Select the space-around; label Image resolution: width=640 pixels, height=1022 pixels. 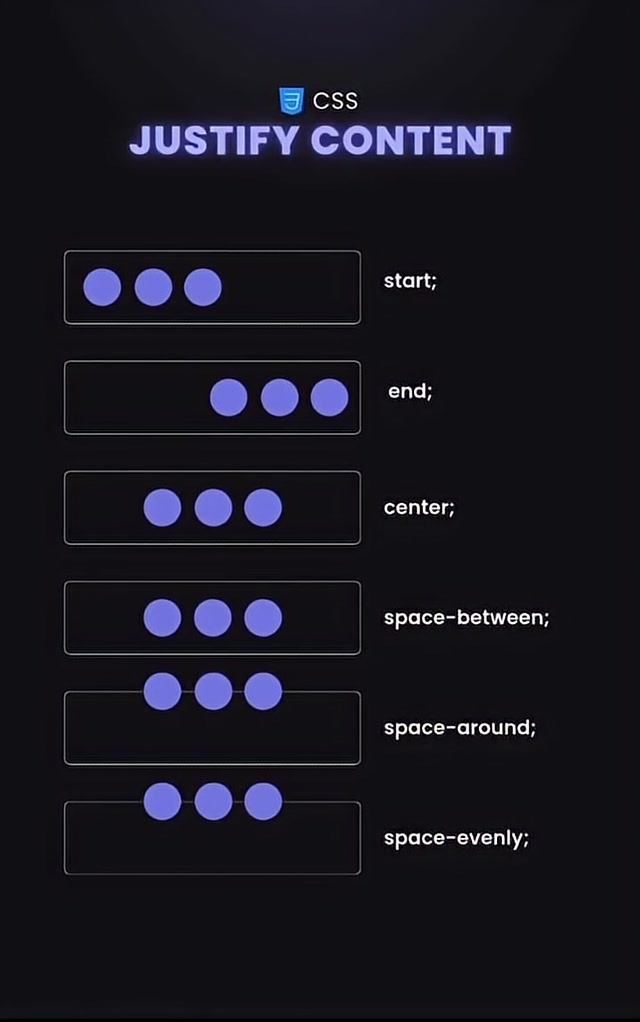(459, 727)
